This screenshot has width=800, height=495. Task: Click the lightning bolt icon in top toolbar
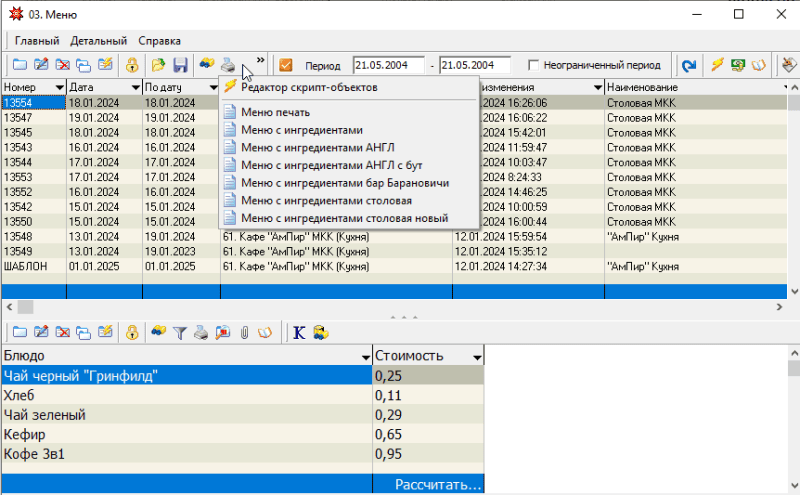(717, 65)
